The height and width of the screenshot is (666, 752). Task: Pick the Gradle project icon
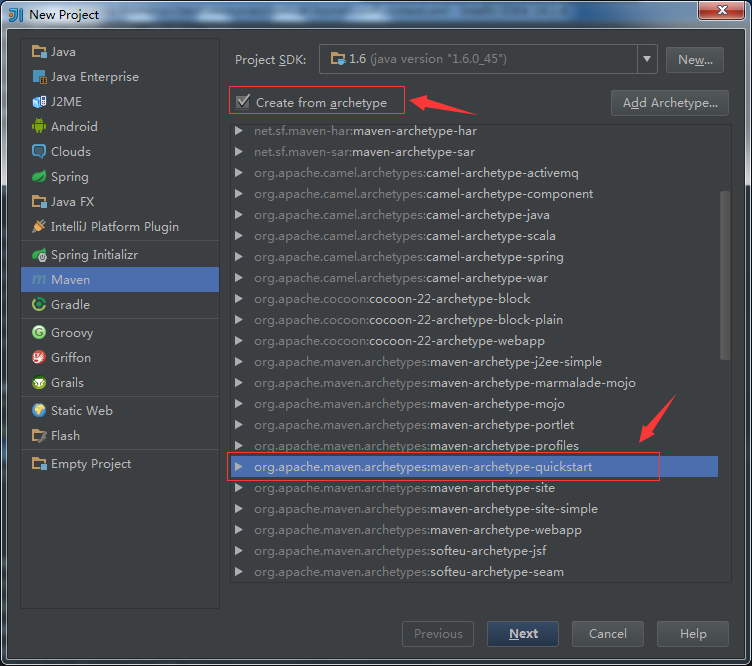click(x=39, y=304)
